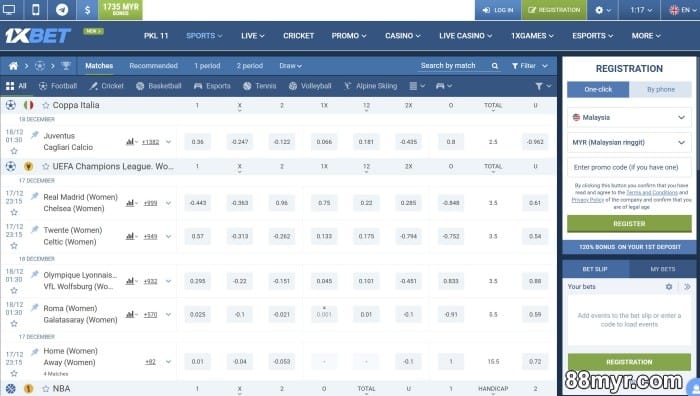
Task: Choose the Tennis sport filter
Action: tap(260, 86)
